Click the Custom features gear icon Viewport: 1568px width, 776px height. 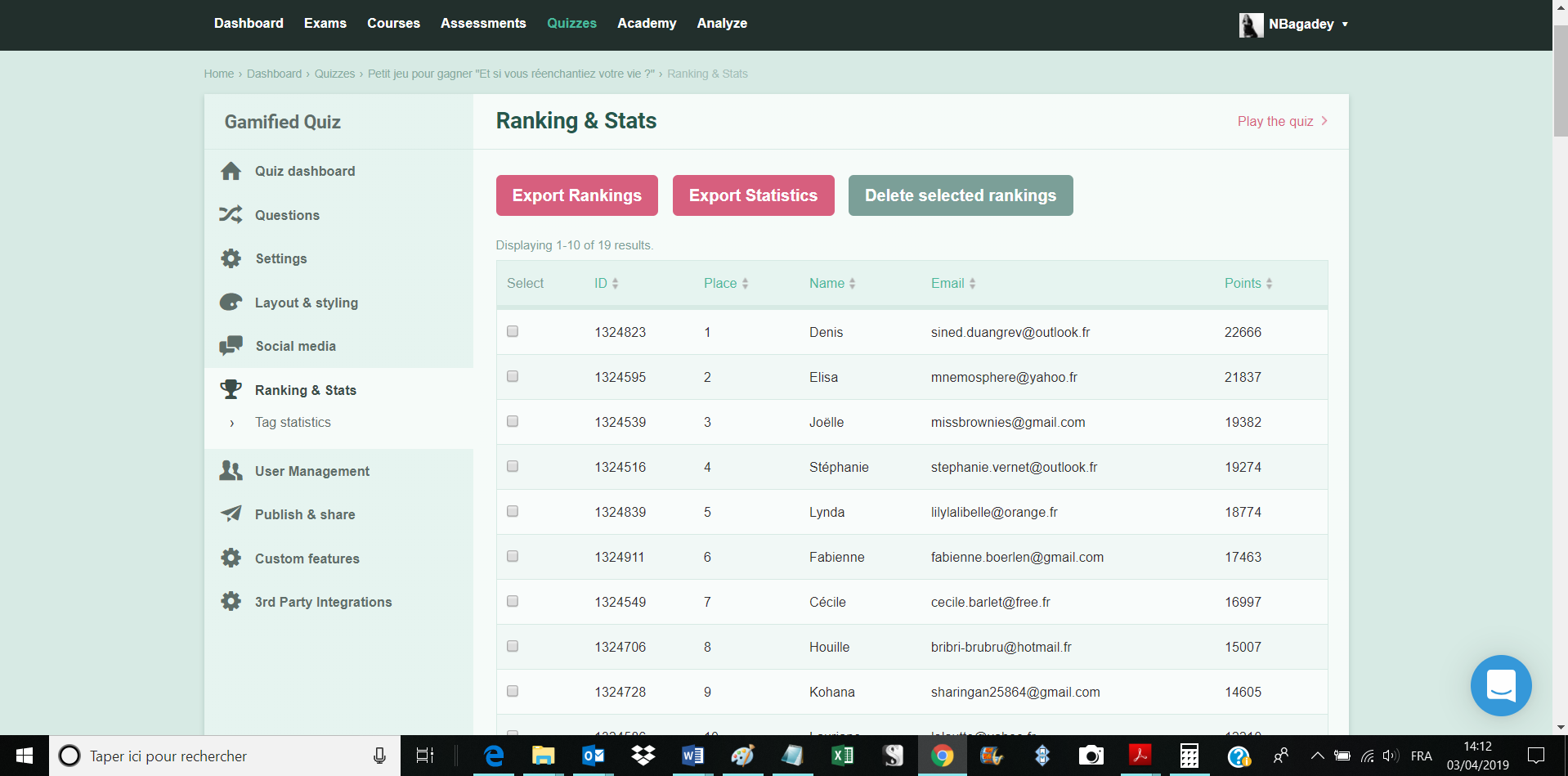click(231, 558)
